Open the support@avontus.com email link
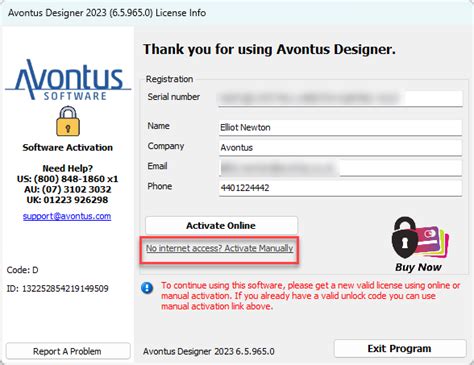Viewport: 474px width, 365px height. [x=67, y=216]
